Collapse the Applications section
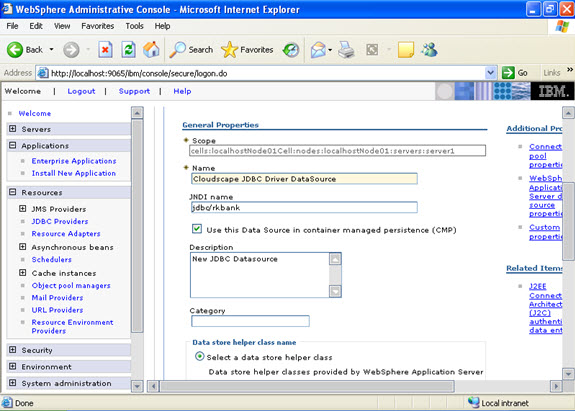 point(13,145)
